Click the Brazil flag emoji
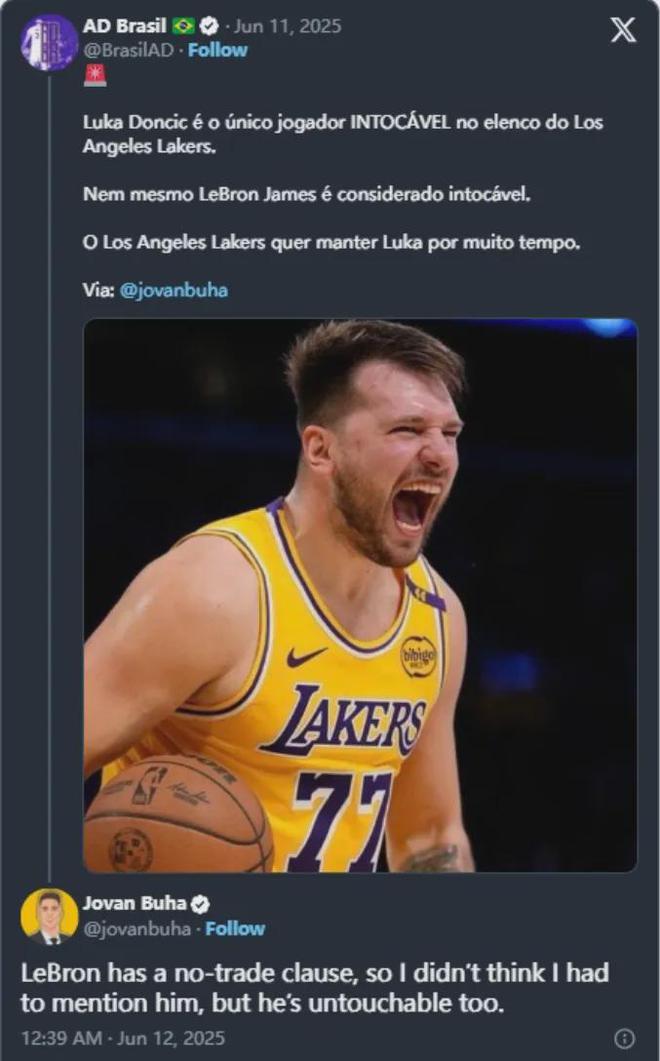Image resolution: width=660 pixels, height=1061 pixels. point(183,27)
